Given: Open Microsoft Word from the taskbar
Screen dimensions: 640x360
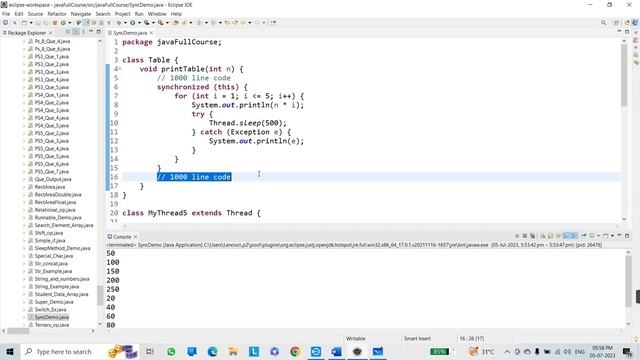Looking at the screenshot, I should [x=336, y=351].
